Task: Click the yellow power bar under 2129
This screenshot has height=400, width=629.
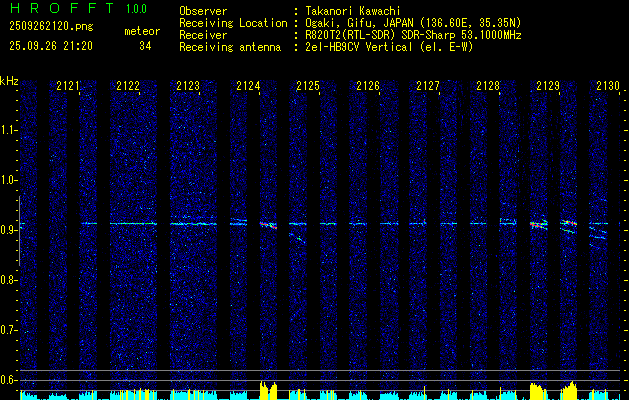Action: (x=539, y=391)
